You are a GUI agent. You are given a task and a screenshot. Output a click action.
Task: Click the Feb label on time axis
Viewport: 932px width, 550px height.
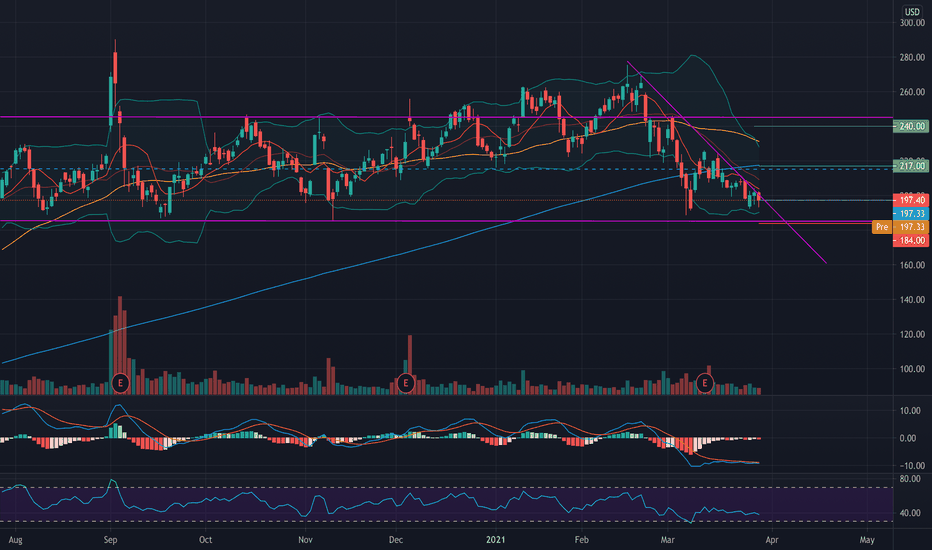pos(581,540)
